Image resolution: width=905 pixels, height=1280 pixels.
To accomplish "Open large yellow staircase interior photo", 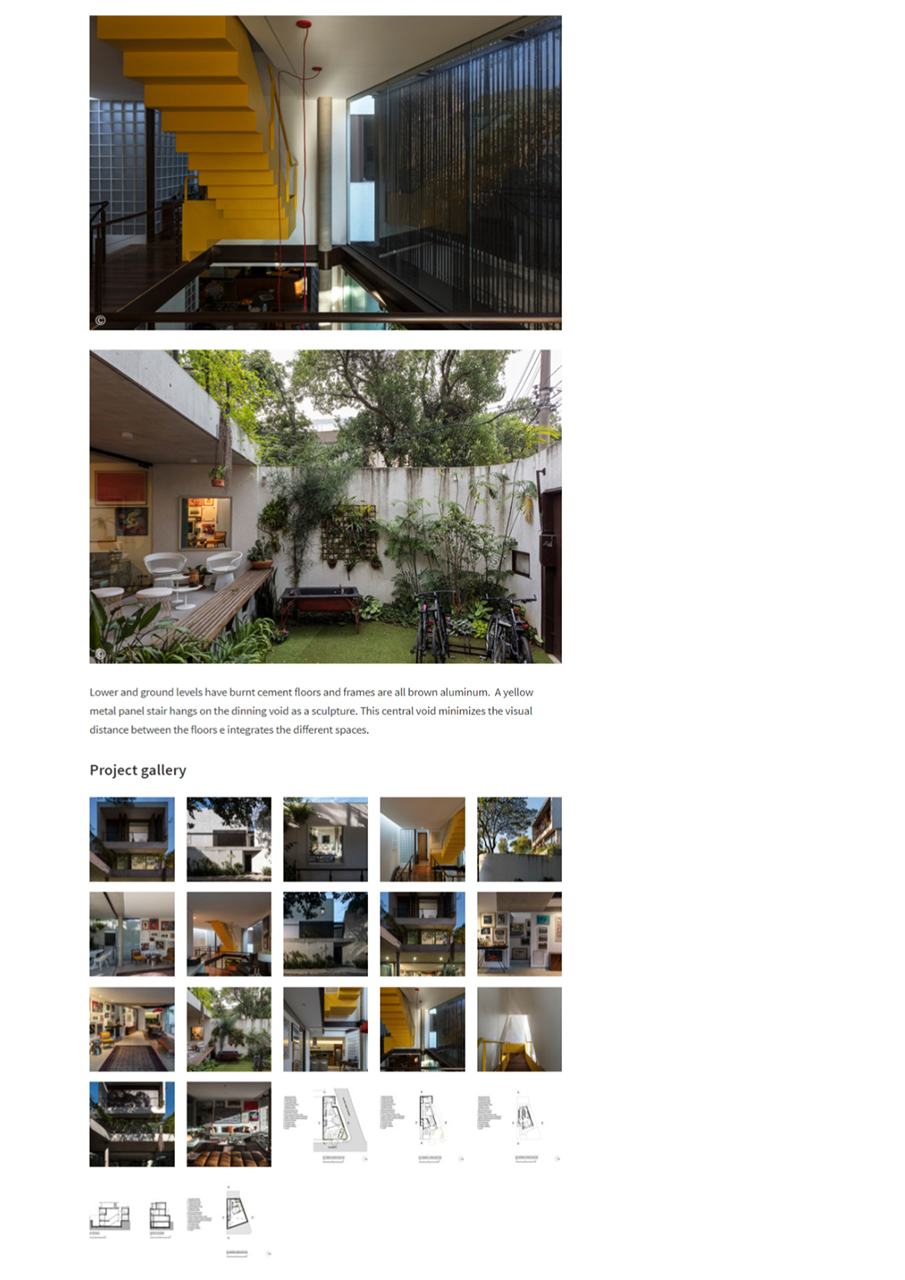I will [325, 172].
